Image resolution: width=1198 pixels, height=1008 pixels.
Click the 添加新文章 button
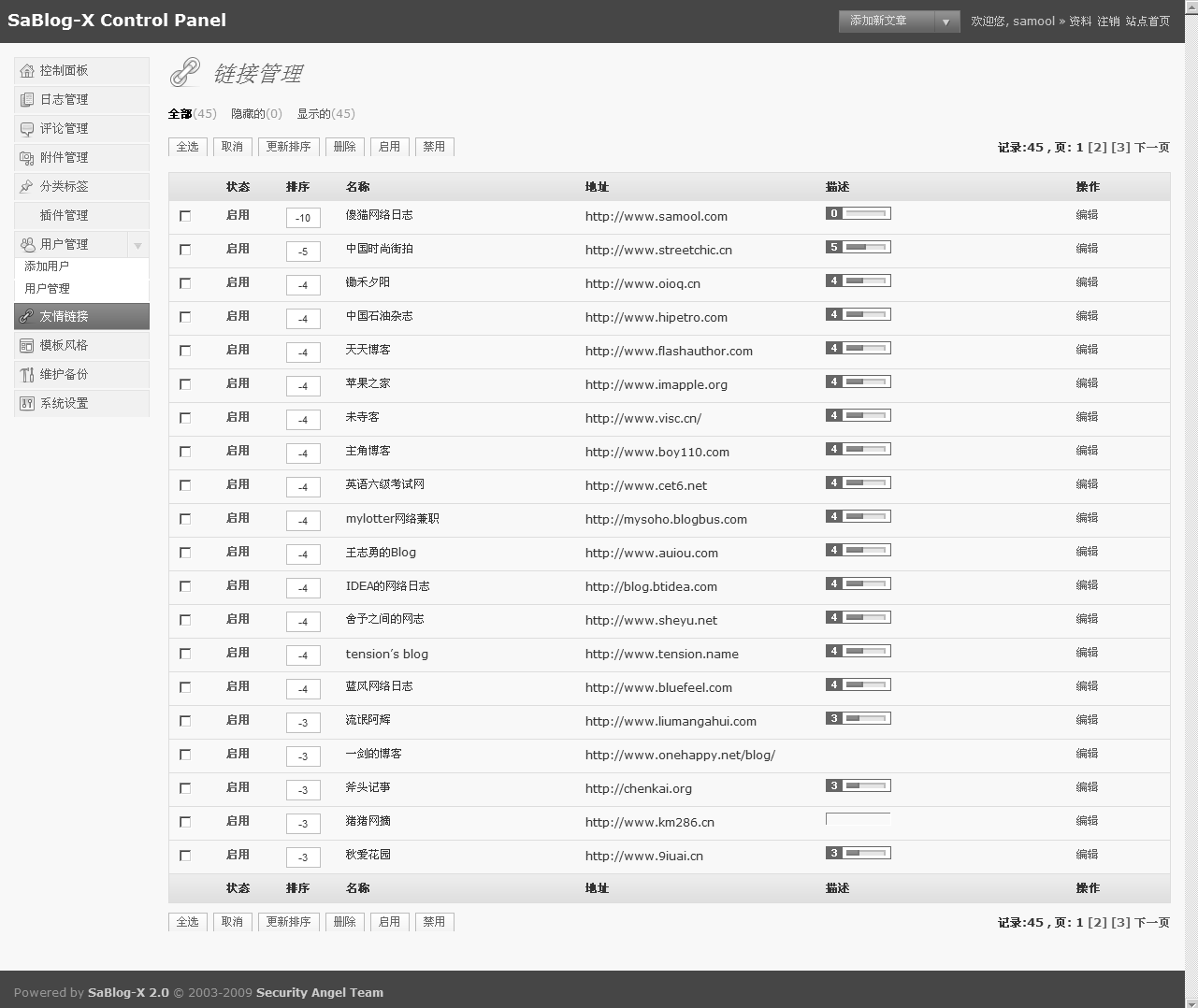click(x=887, y=22)
